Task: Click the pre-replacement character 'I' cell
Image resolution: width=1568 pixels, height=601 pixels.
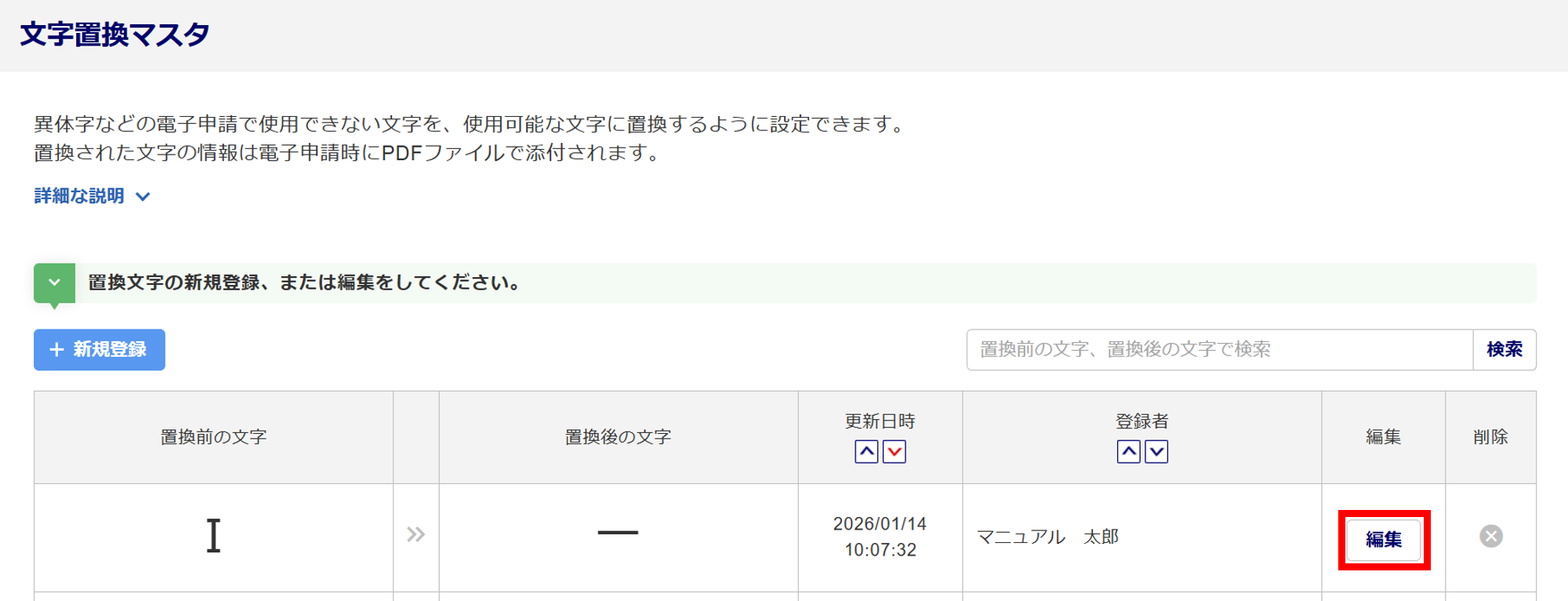Action: click(x=213, y=537)
